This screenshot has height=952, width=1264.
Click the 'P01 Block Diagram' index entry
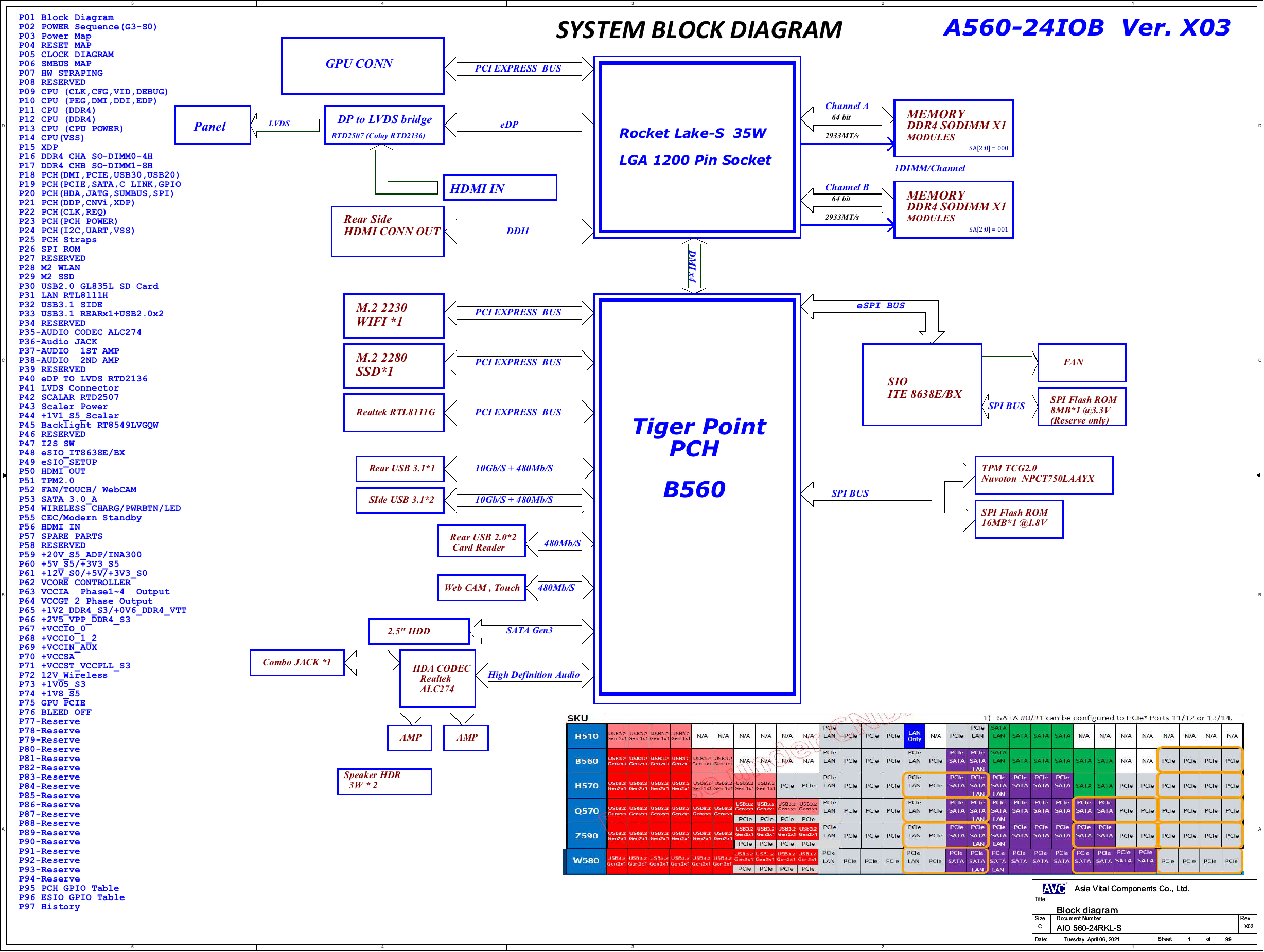(66, 17)
